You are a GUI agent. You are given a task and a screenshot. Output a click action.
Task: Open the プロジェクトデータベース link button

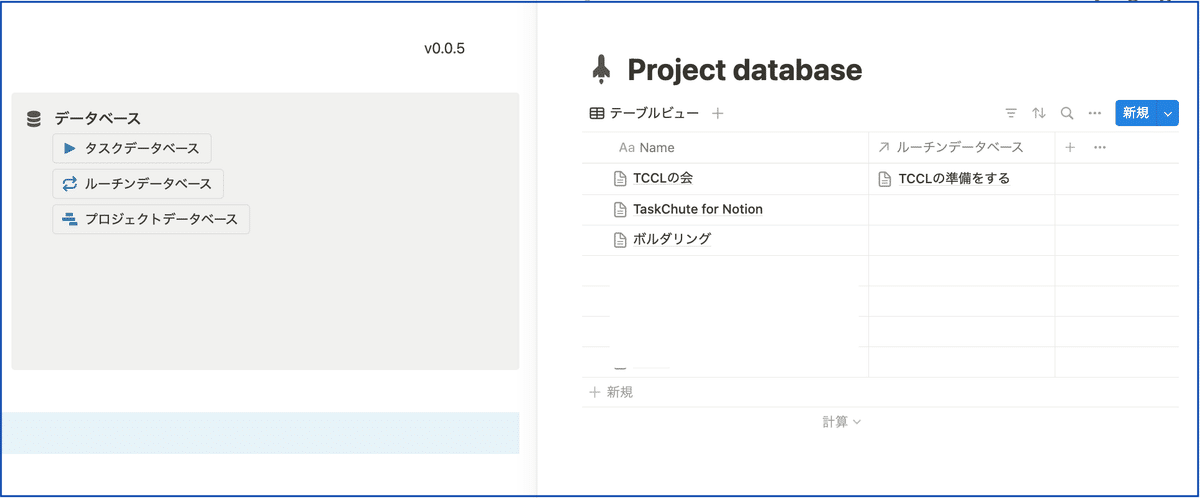151,219
